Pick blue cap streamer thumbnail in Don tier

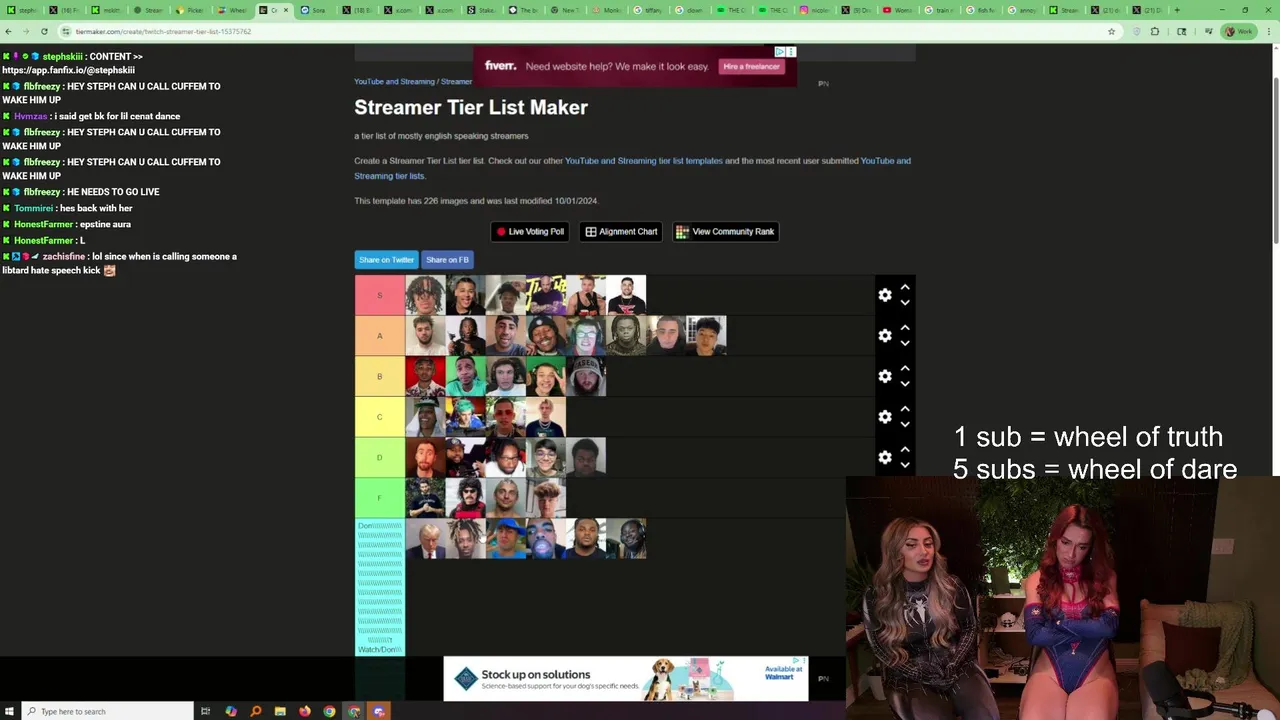pos(505,539)
